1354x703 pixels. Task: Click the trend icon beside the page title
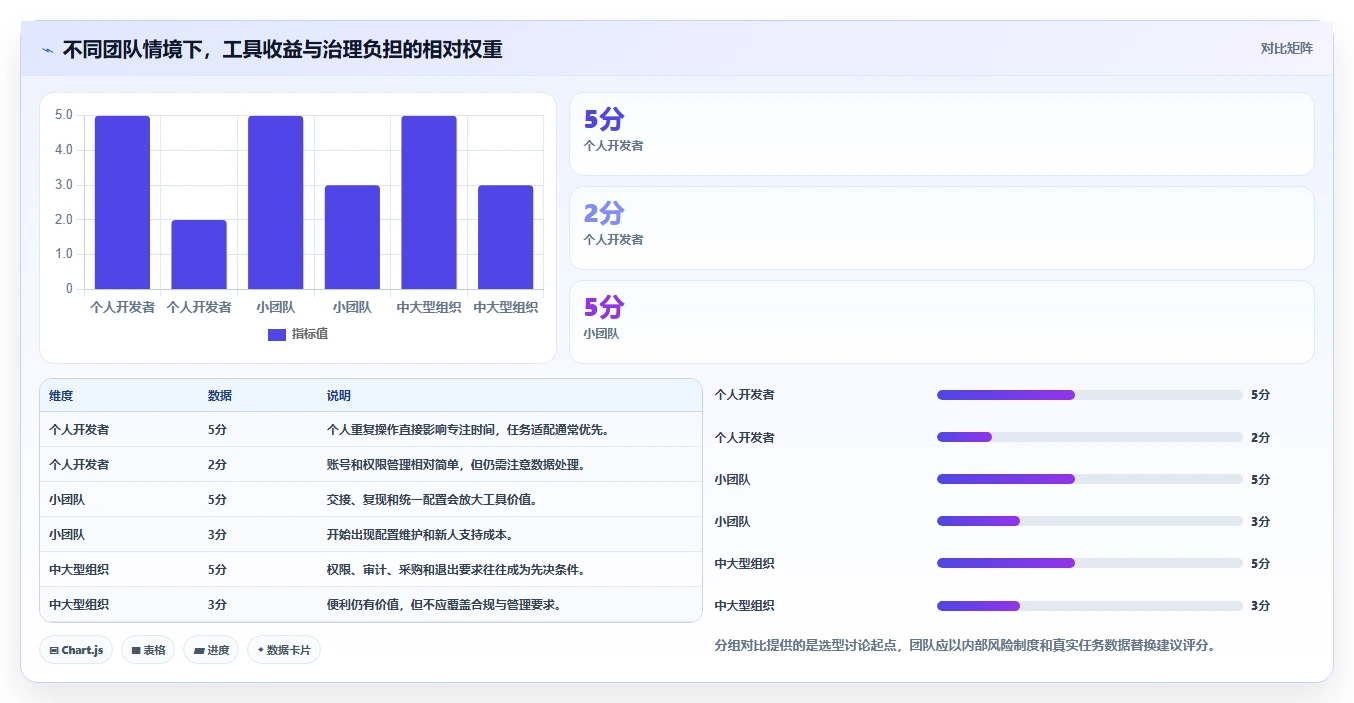pos(47,50)
